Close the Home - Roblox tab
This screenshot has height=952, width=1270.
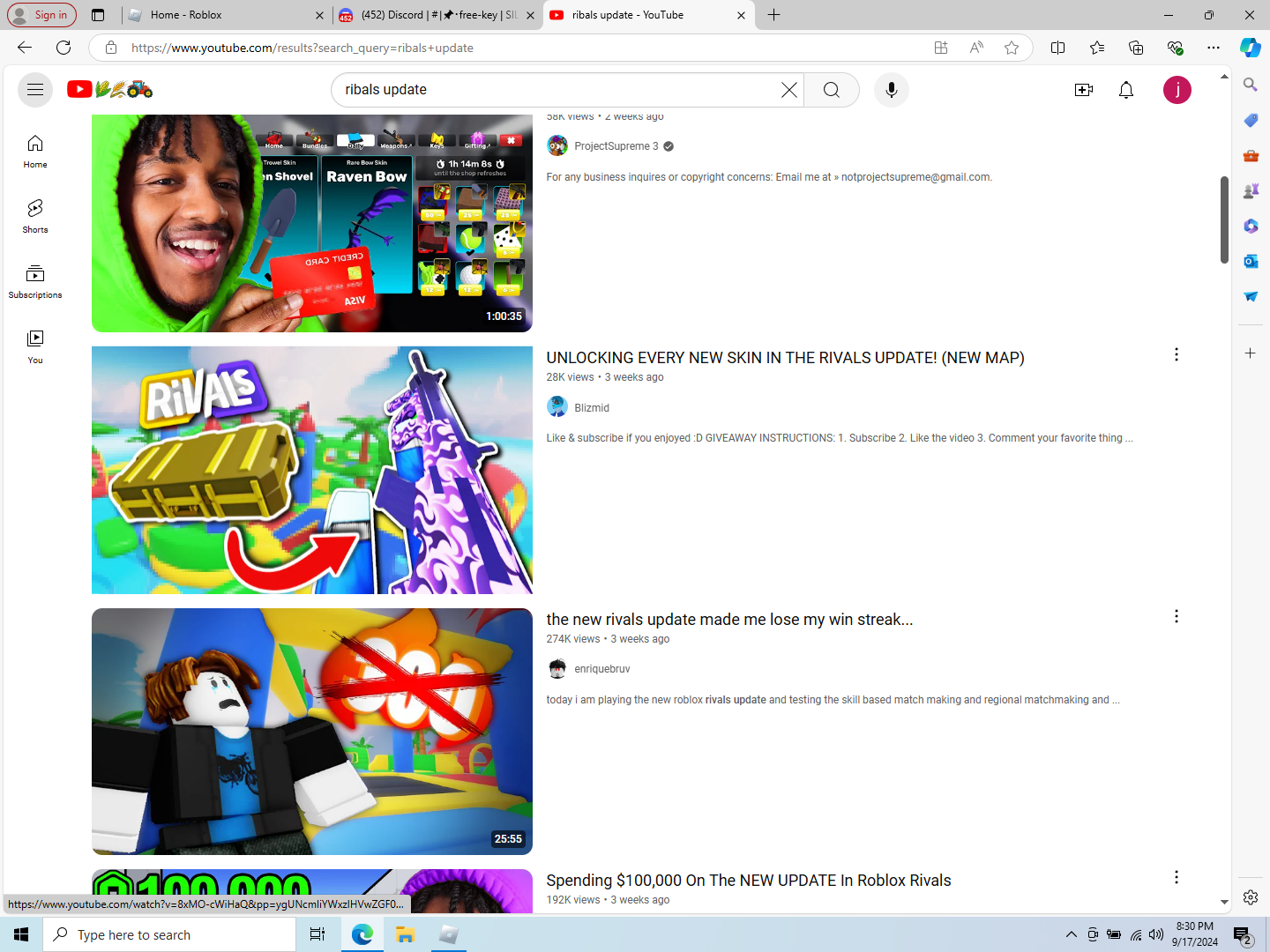click(319, 15)
